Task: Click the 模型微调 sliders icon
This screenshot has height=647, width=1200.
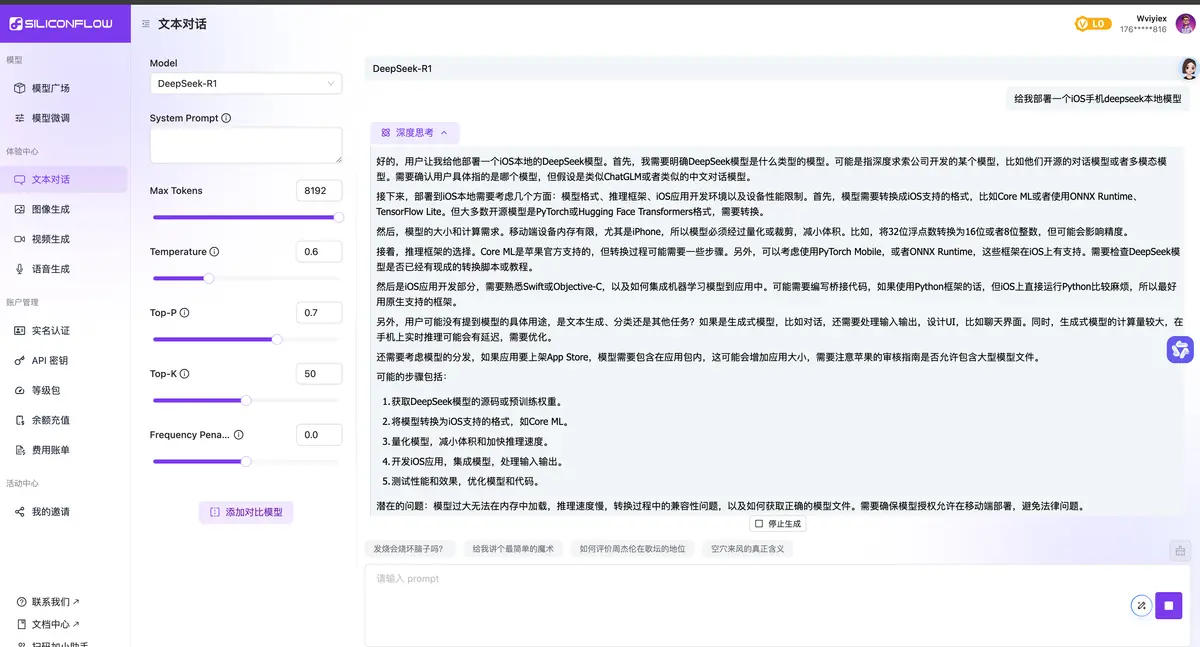Action: pyautogui.click(x=20, y=118)
